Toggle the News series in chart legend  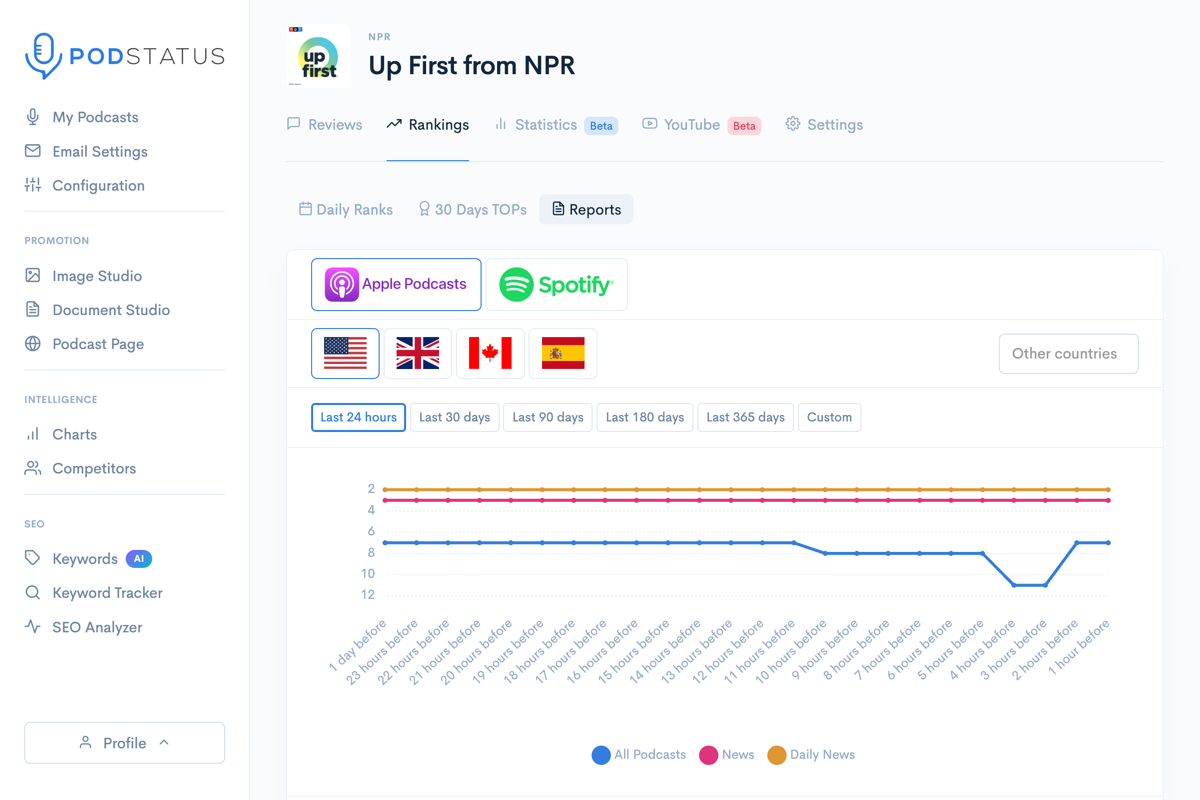(x=727, y=754)
